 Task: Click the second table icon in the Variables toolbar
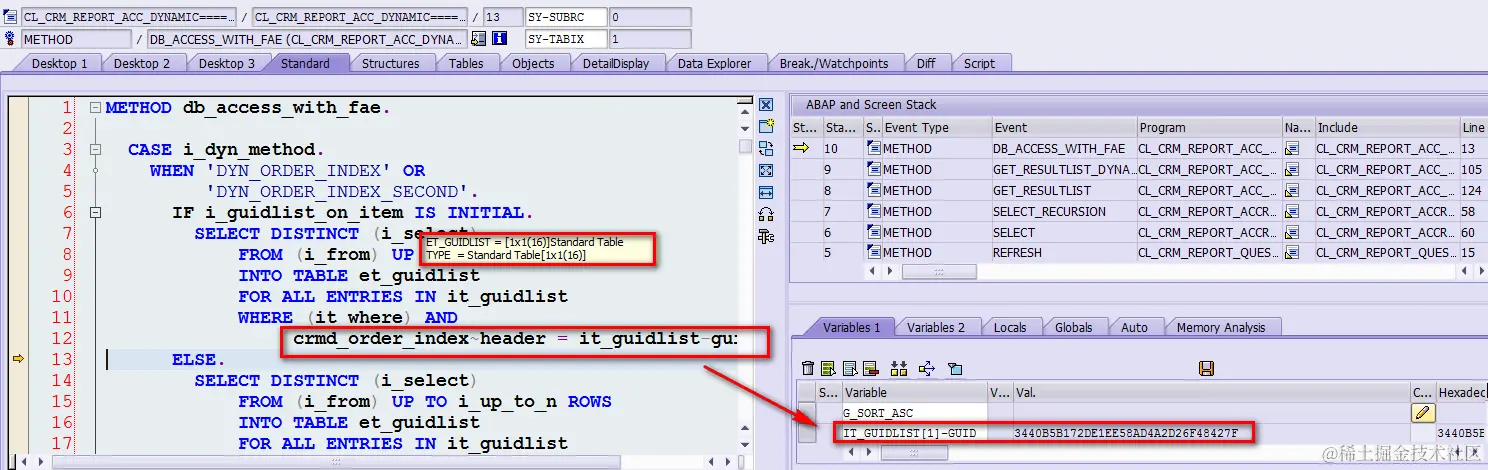[x=828, y=369]
